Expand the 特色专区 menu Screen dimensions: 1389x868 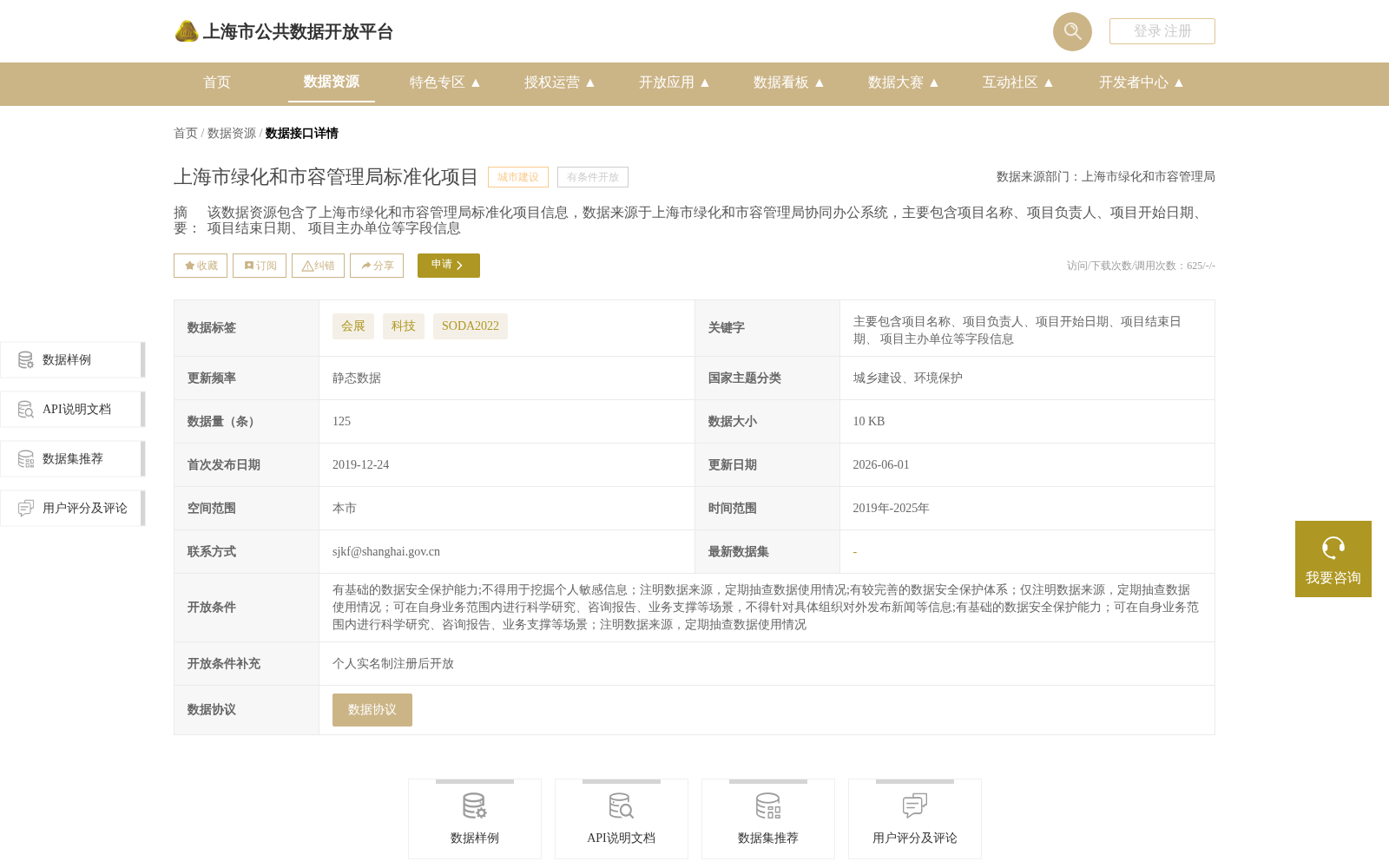[445, 82]
